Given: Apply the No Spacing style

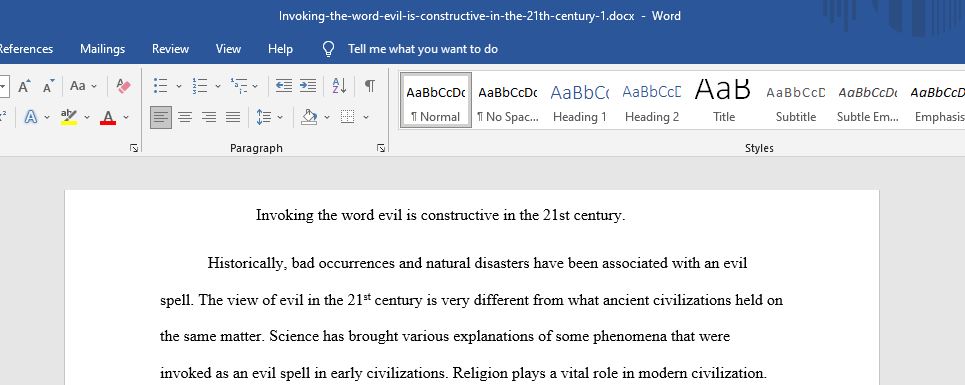Looking at the screenshot, I should coord(508,100).
